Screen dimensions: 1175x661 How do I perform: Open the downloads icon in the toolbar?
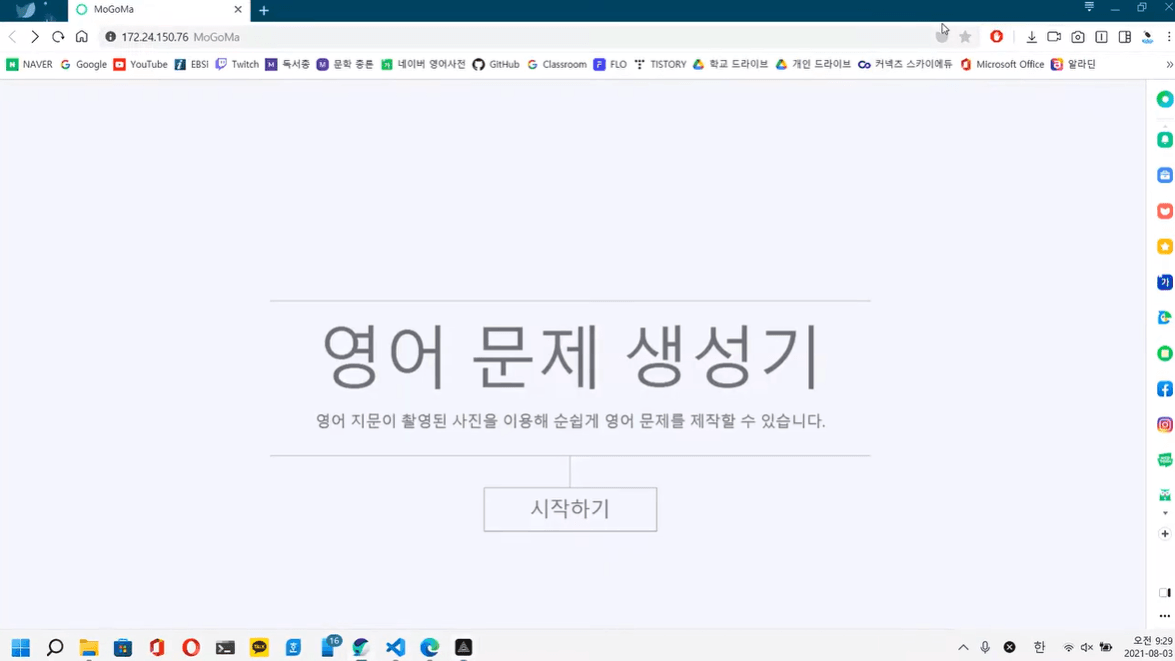pyautogui.click(x=1031, y=37)
